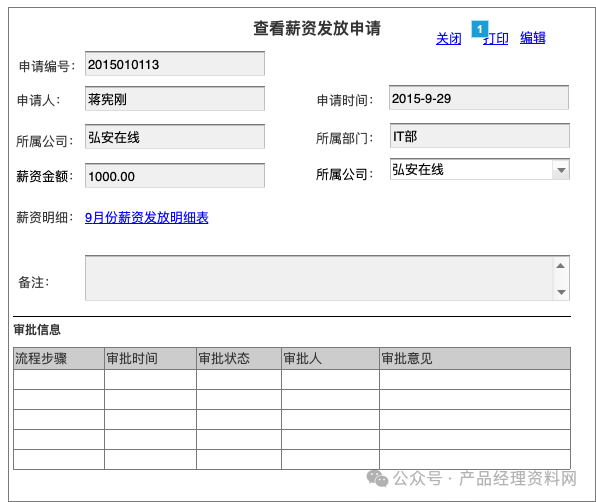Image resolution: width=596 pixels, height=502 pixels.
Task: Click the 所属部门 field showing IT部
Action: (x=480, y=136)
